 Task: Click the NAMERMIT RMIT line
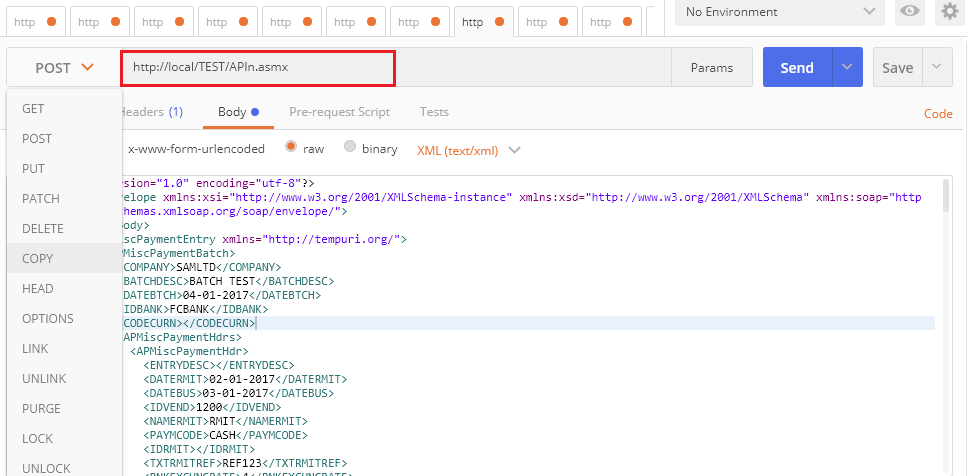pos(225,421)
